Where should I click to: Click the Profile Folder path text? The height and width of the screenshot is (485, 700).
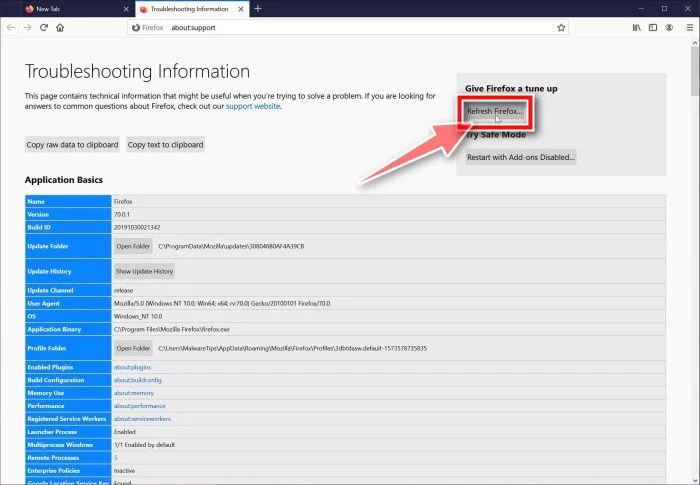pos(292,348)
